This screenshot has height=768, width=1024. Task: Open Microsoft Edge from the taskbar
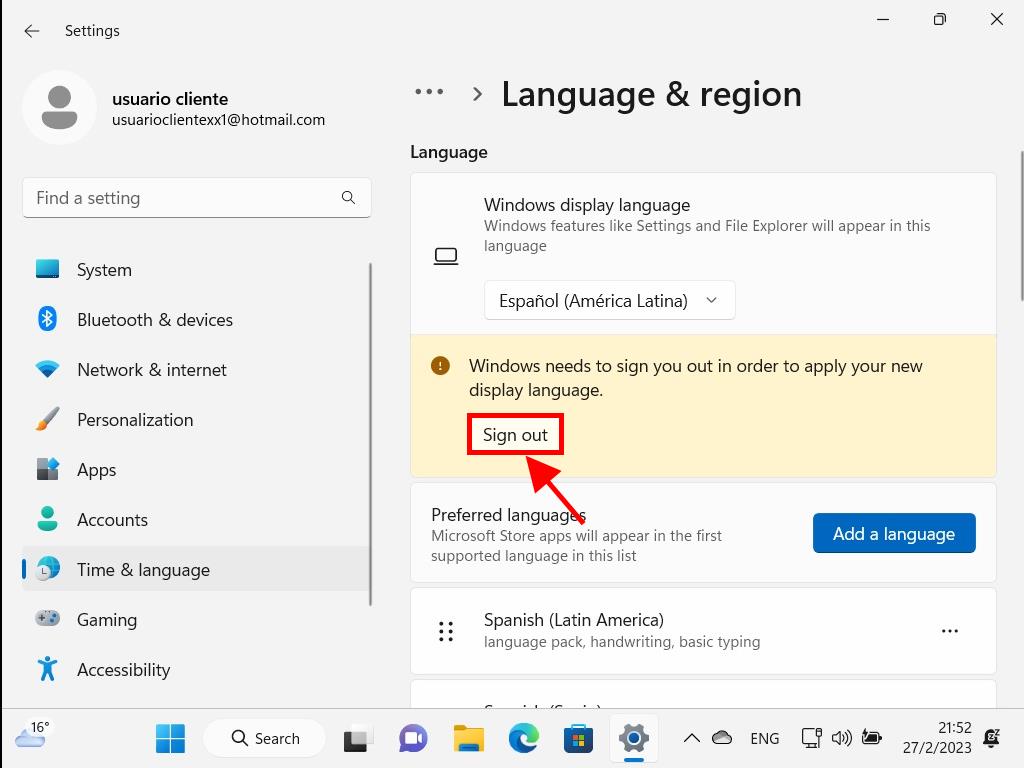523,739
